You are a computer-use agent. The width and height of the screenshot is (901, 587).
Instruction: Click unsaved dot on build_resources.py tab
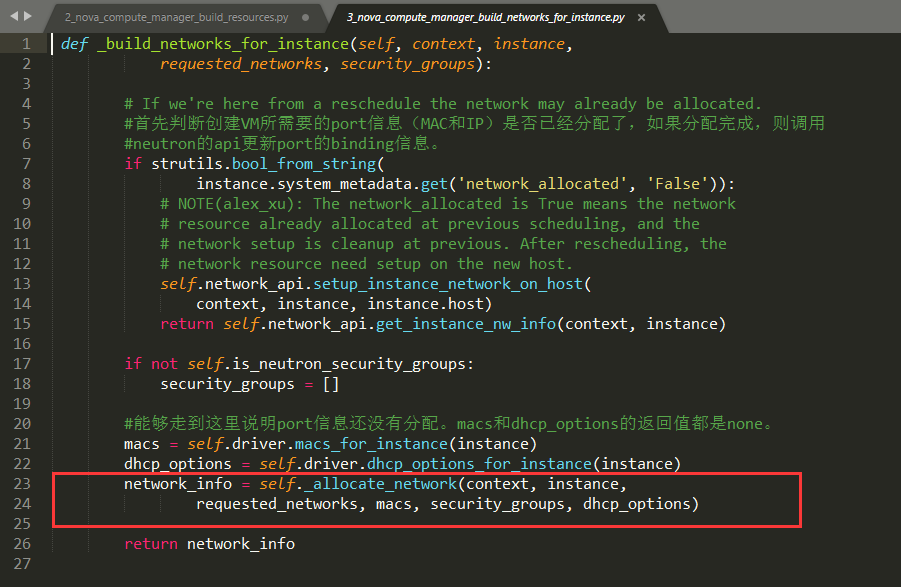tap(306, 17)
